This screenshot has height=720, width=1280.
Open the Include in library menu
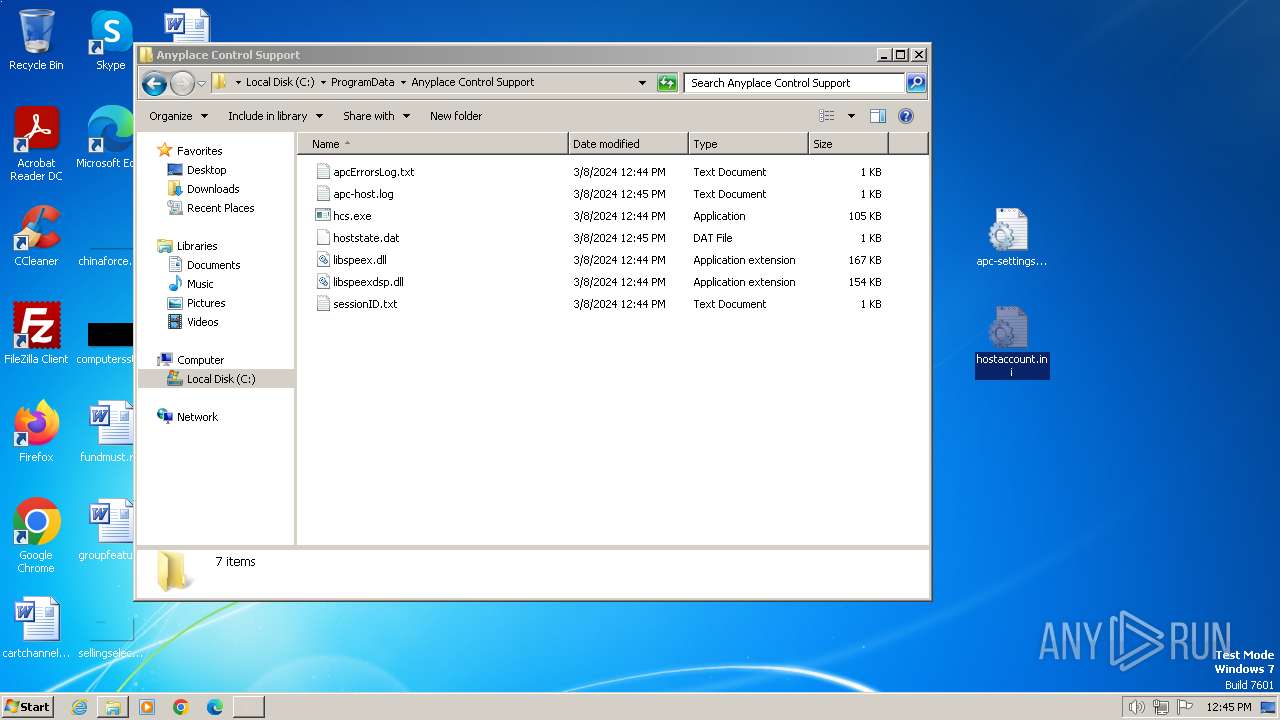click(x=275, y=116)
